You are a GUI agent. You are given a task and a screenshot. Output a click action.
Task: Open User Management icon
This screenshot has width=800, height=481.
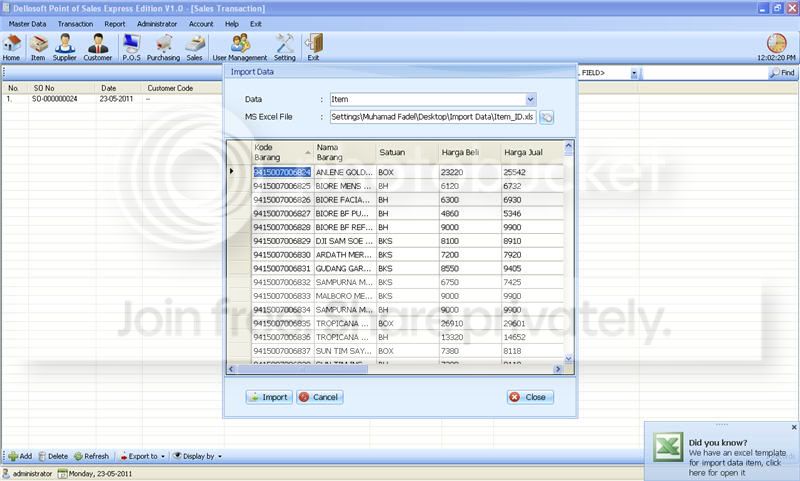point(240,47)
